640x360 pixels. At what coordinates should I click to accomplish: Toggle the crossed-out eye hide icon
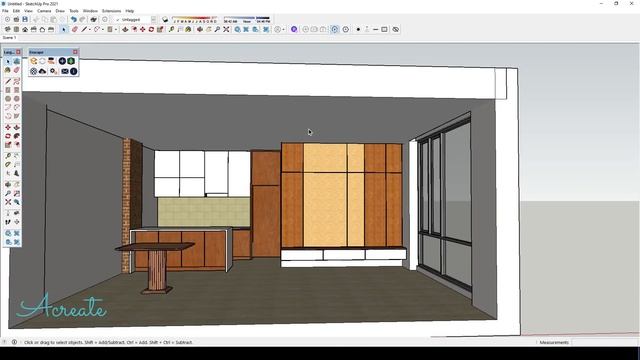click(396, 29)
